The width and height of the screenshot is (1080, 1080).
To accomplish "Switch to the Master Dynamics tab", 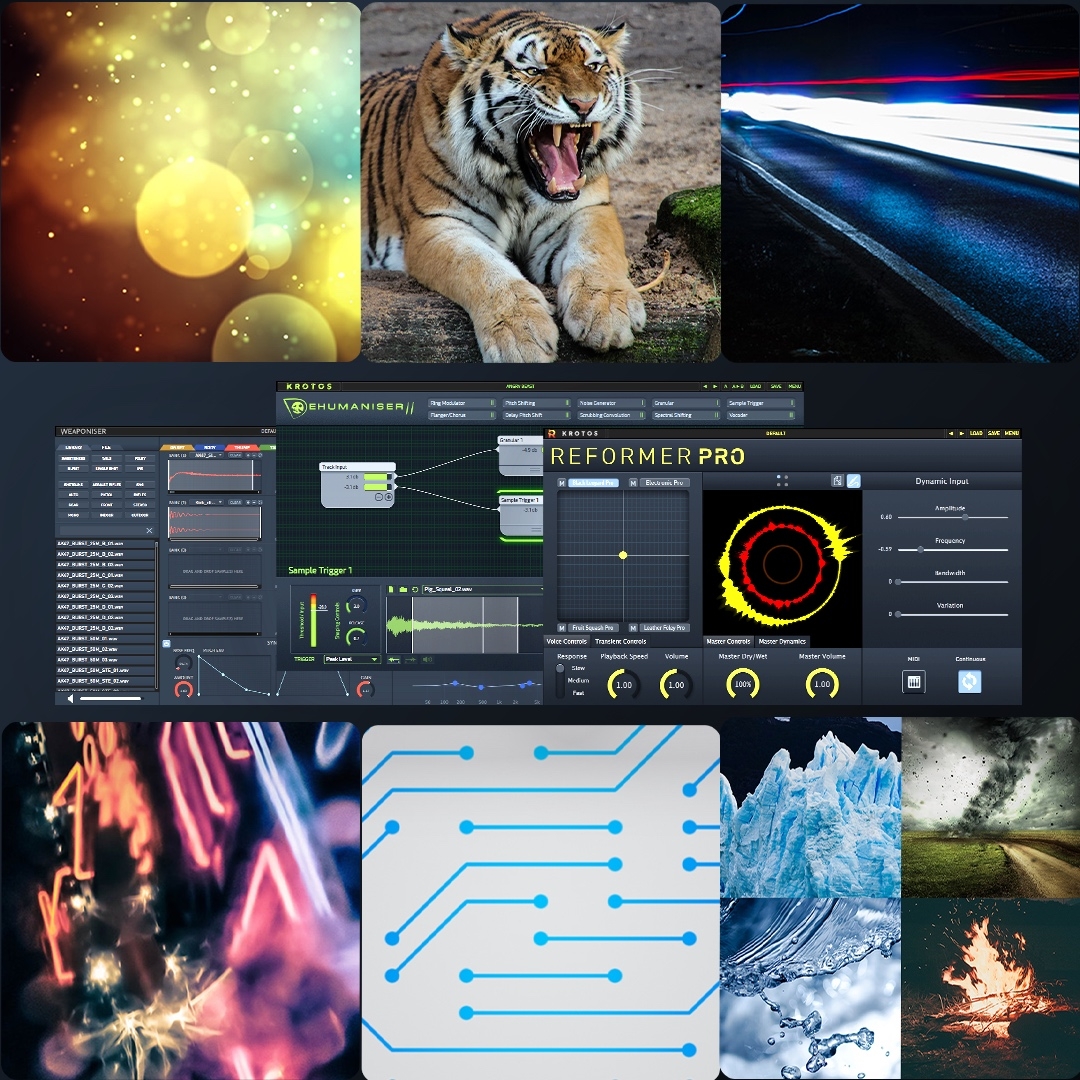I will point(782,641).
